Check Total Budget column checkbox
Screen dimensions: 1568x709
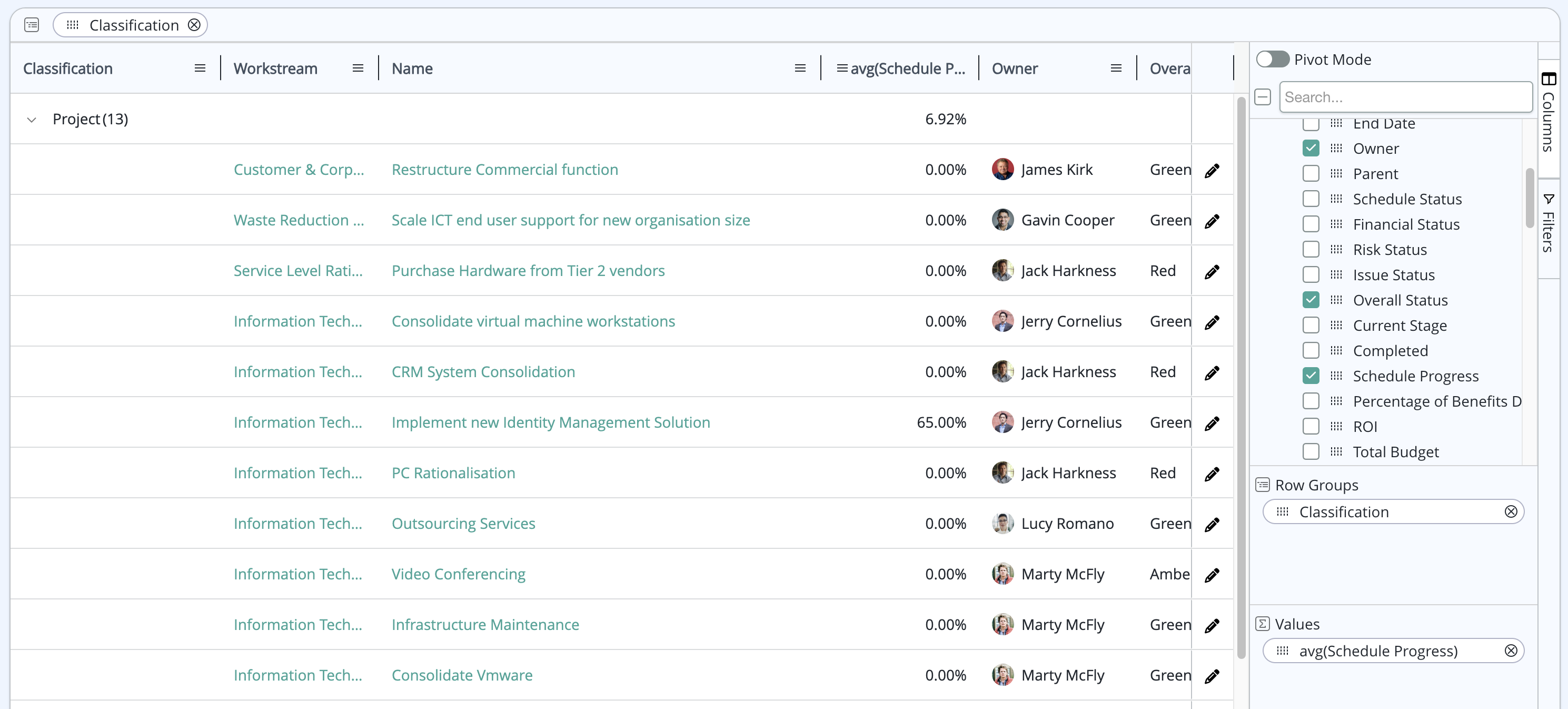(1311, 451)
